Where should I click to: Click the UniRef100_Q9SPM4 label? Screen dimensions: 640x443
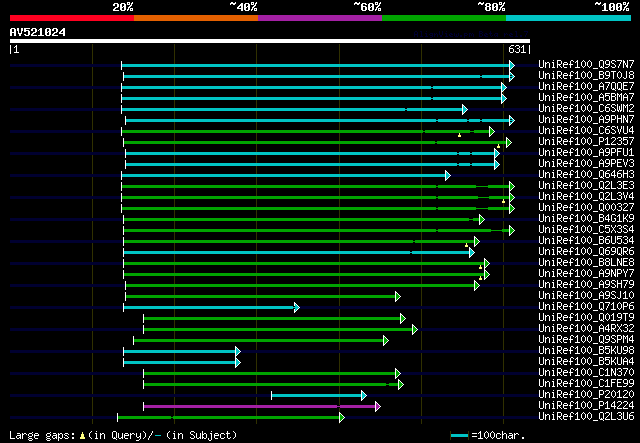tap(586, 340)
